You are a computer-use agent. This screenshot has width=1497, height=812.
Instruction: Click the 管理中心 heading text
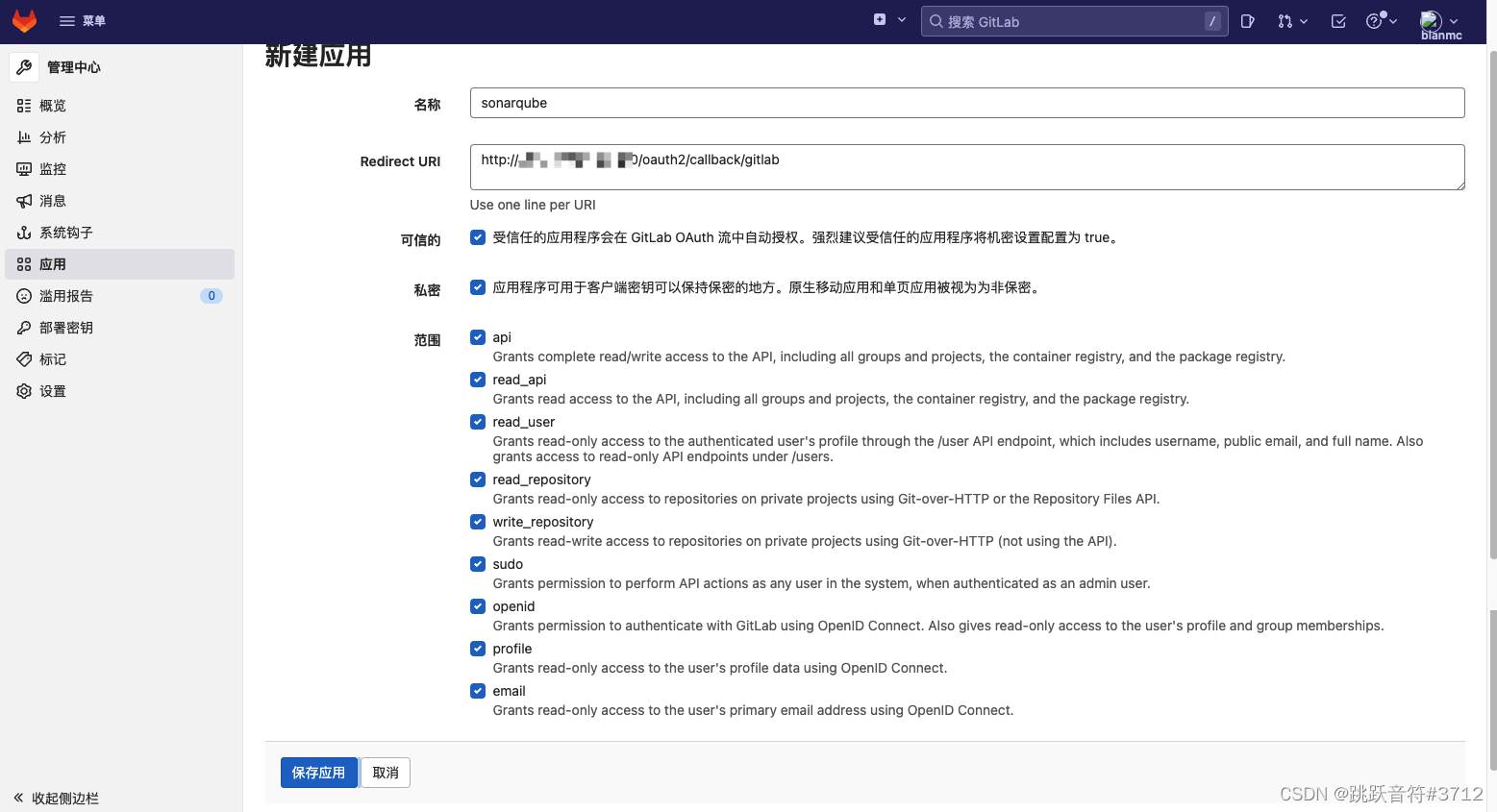click(x=74, y=67)
